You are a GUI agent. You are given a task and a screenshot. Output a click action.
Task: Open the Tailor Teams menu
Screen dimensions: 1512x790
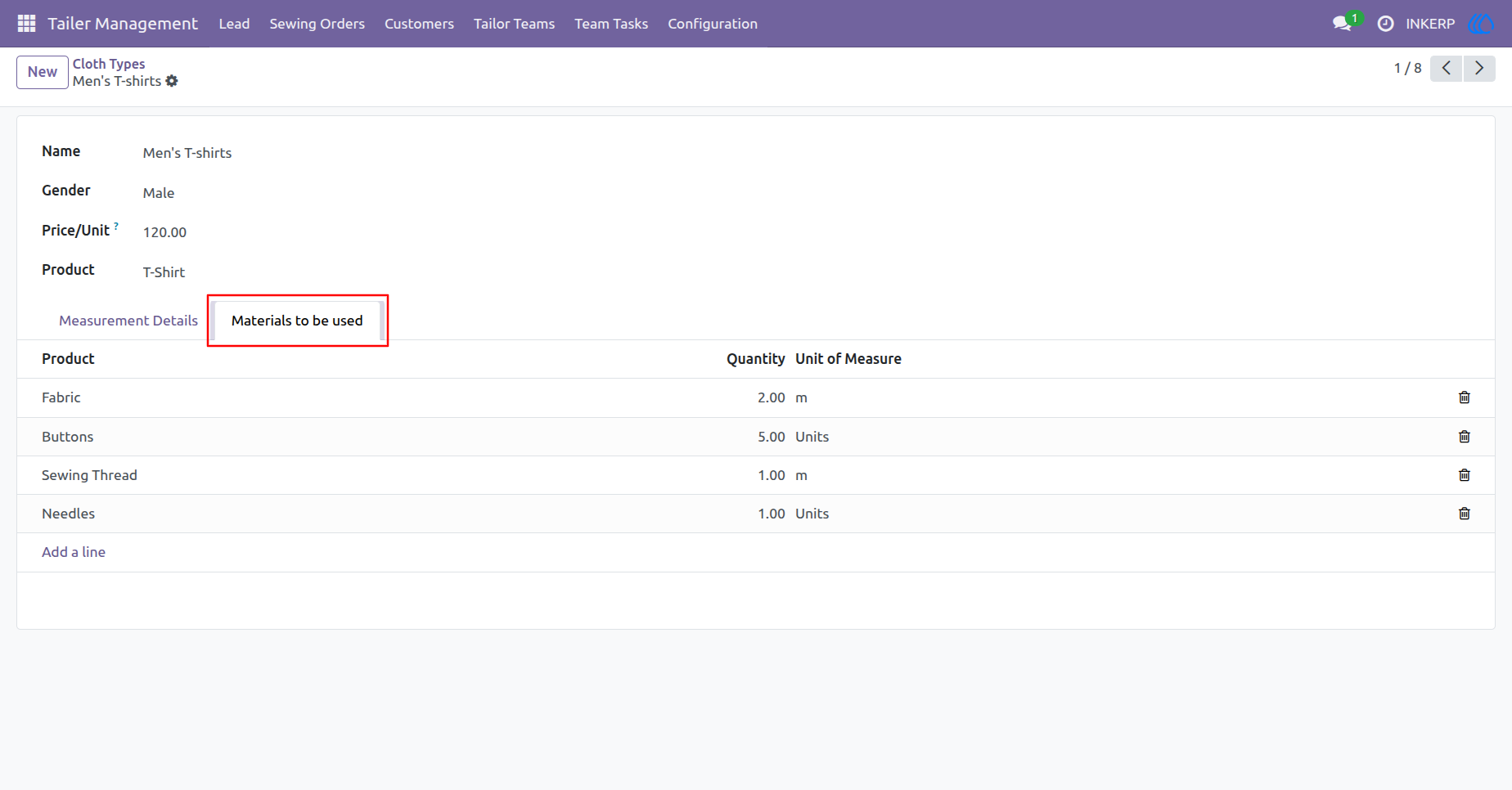coord(514,24)
